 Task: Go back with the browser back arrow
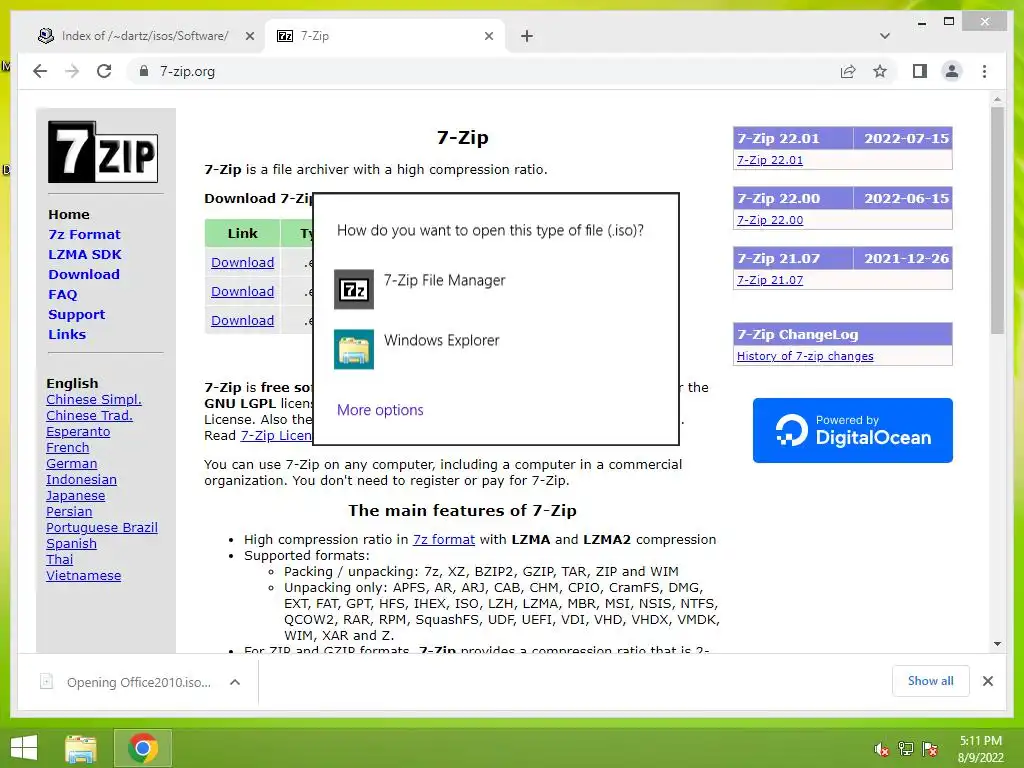(x=40, y=71)
